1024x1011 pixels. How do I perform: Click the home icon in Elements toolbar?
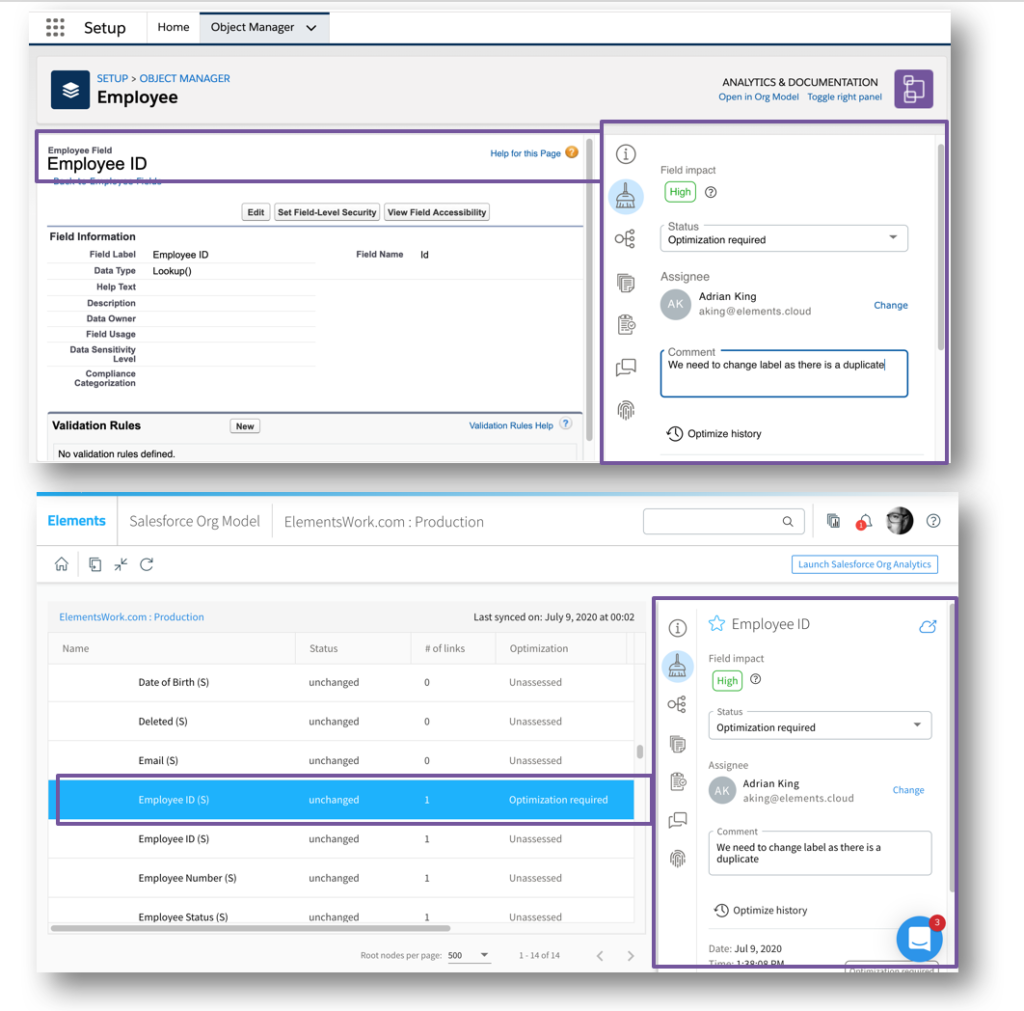[x=62, y=564]
